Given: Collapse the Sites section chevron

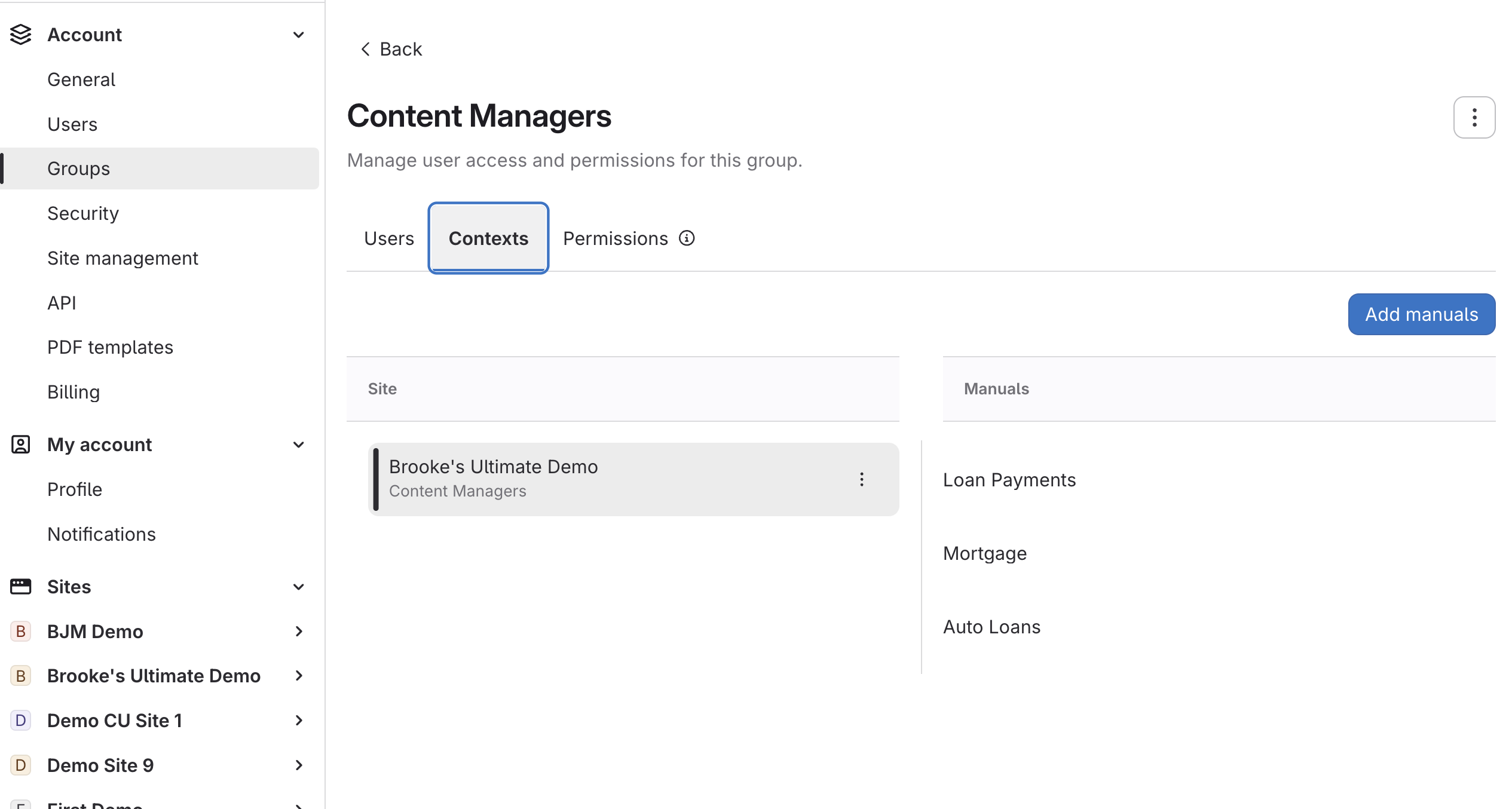Looking at the screenshot, I should click(299, 587).
